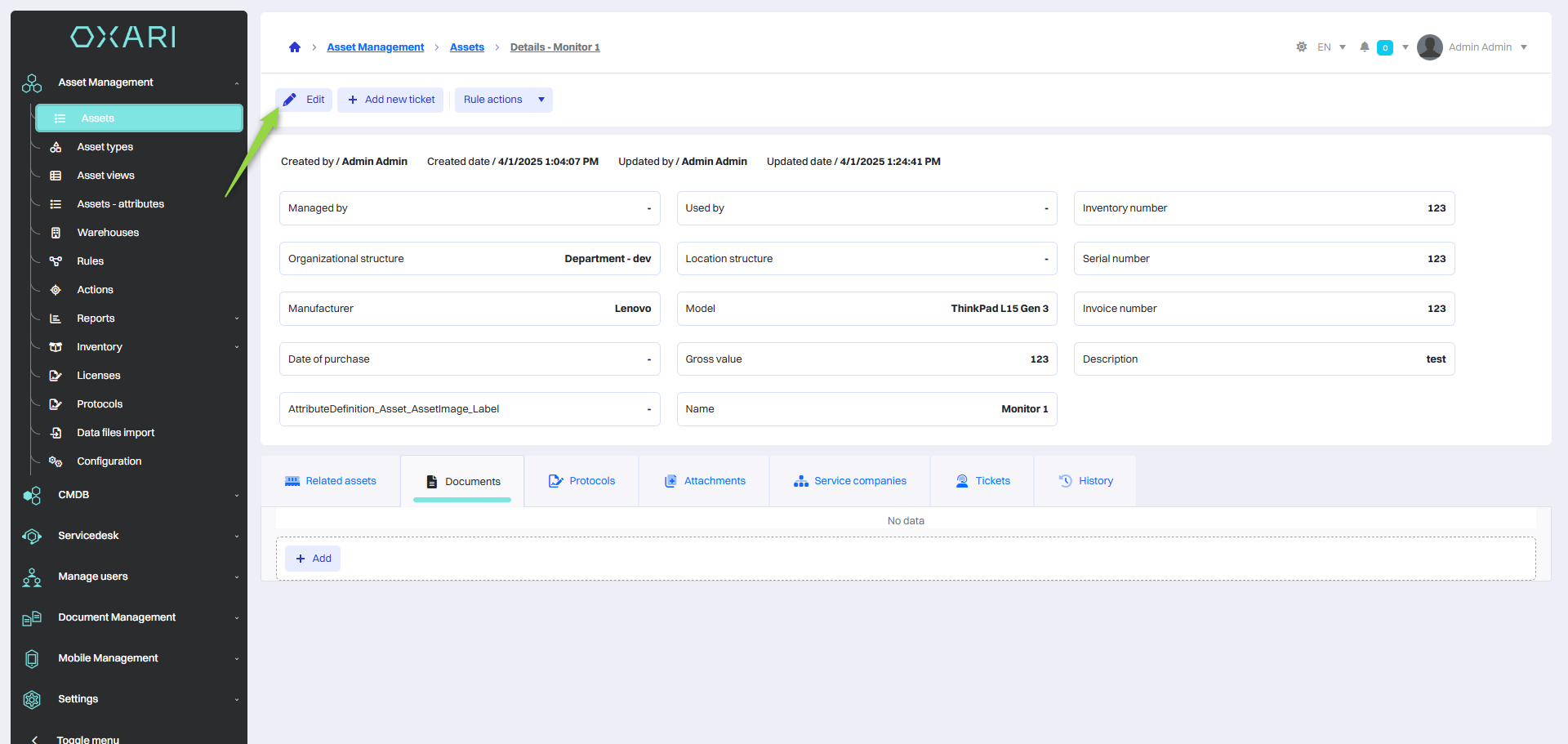Image resolution: width=1568 pixels, height=744 pixels.
Task: Click the home icon in breadcrumb
Action: point(295,47)
